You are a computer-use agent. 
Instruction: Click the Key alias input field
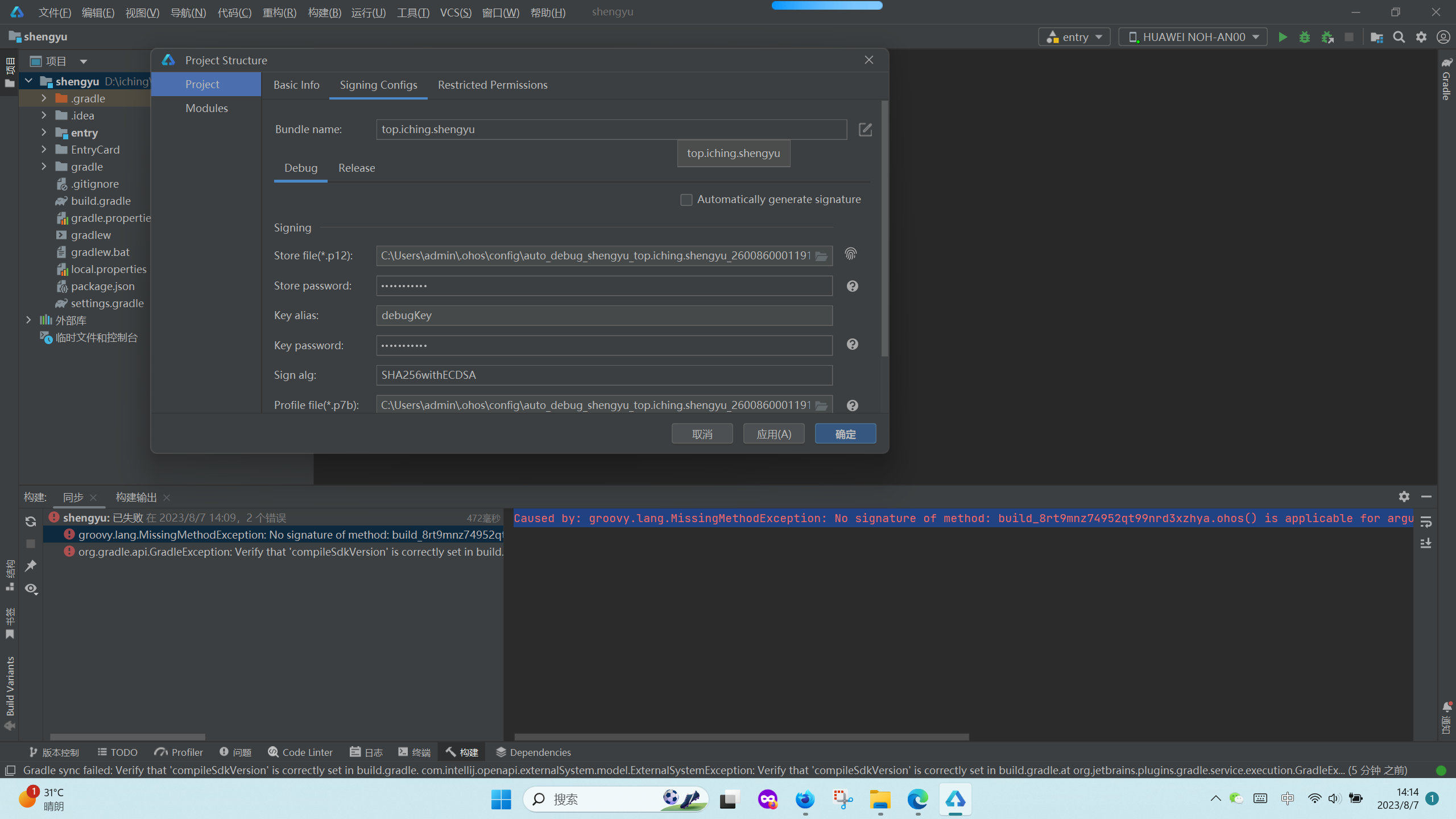(605, 316)
